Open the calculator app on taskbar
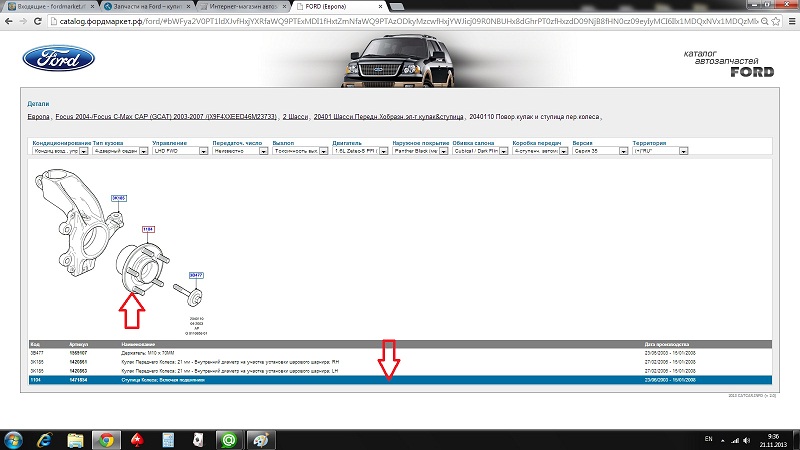 (x=168, y=440)
